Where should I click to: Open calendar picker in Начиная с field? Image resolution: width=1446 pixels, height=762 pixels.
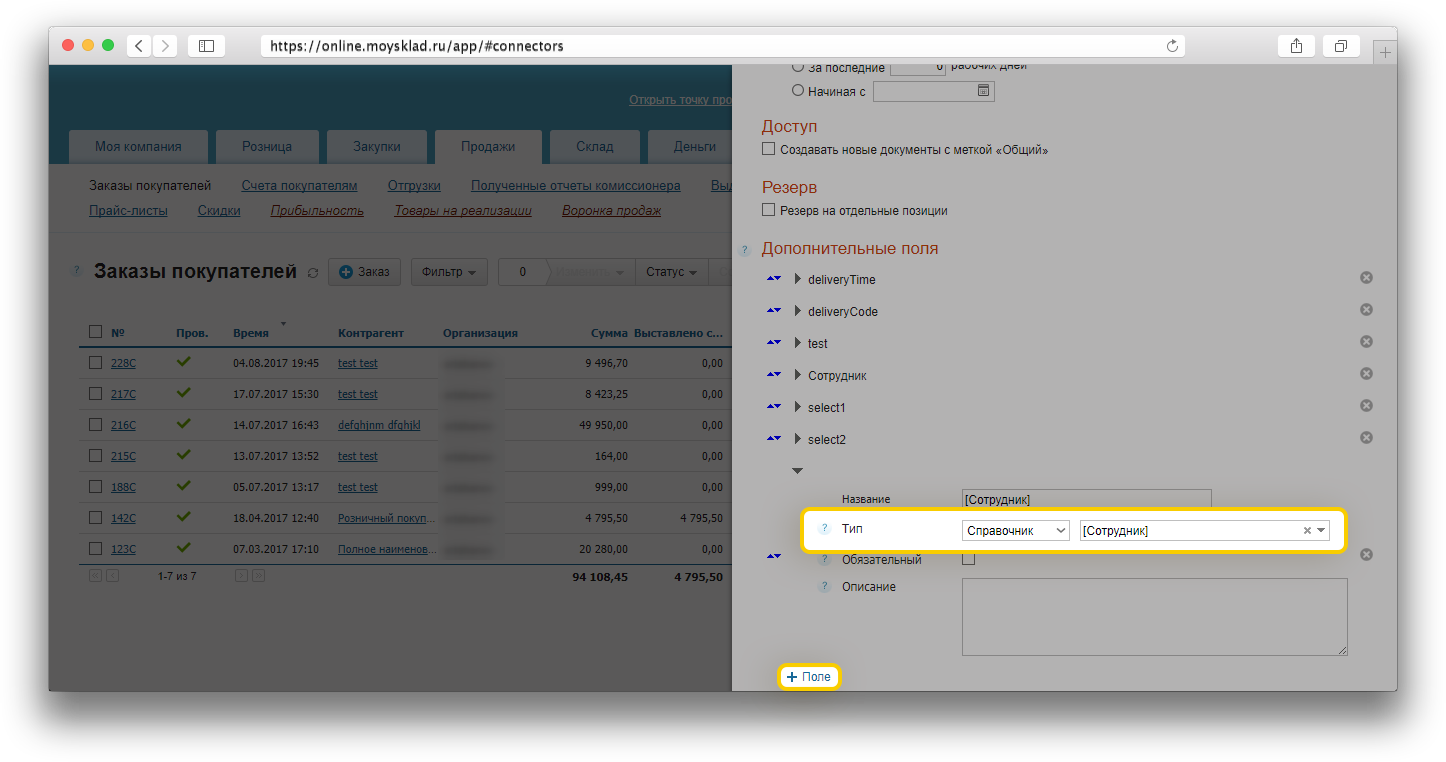point(983,91)
